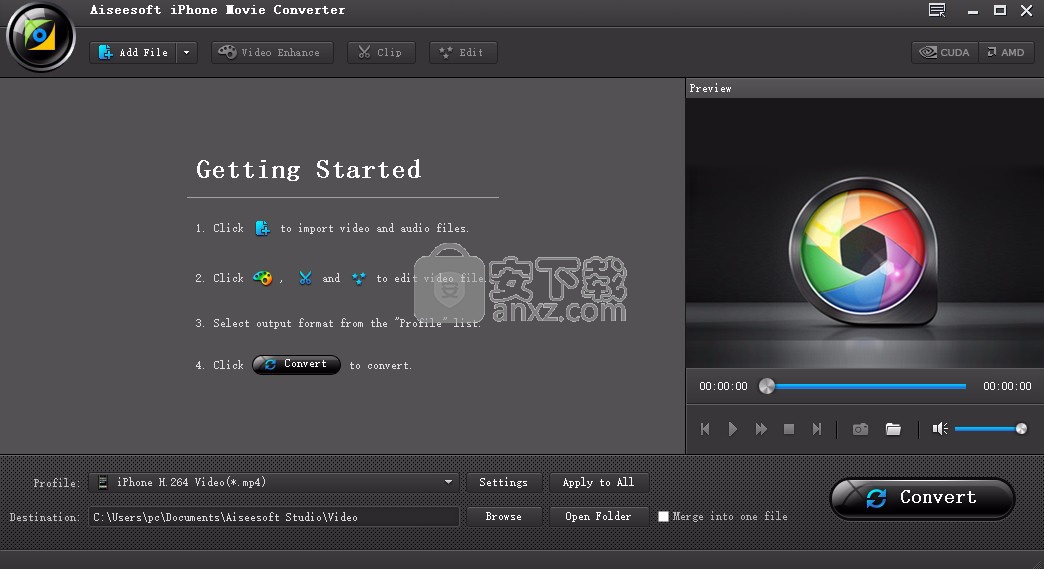Click the stars edit icon in step 2
The width and height of the screenshot is (1044, 569).
coord(358,278)
